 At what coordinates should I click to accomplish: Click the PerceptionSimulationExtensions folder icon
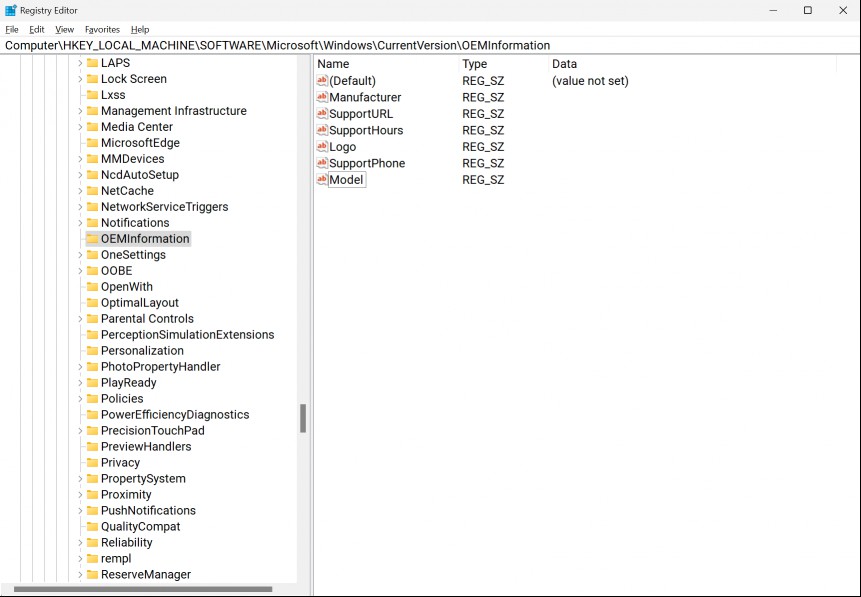(x=92, y=334)
